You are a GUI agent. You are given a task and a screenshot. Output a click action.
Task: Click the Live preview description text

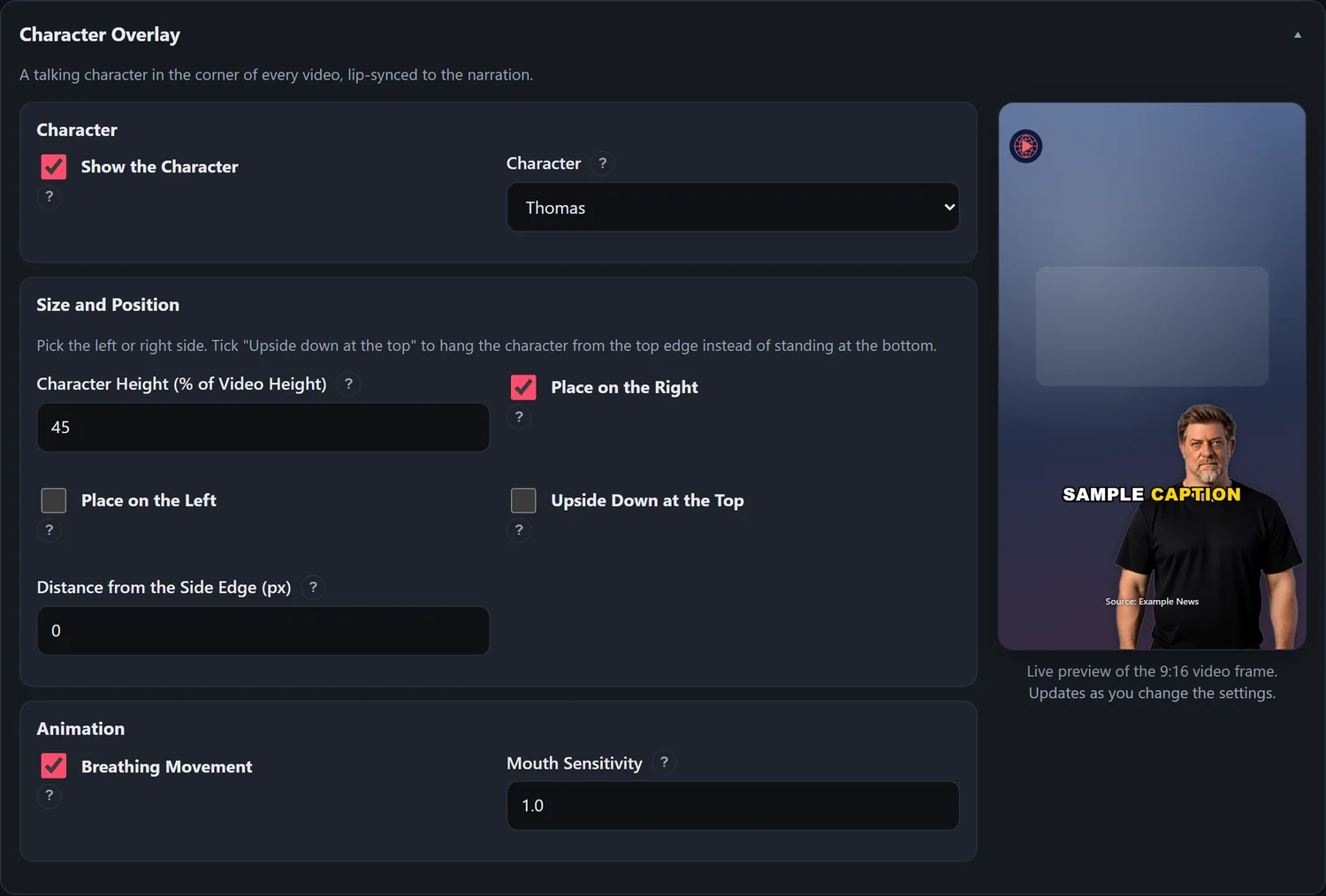[x=1152, y=682]
